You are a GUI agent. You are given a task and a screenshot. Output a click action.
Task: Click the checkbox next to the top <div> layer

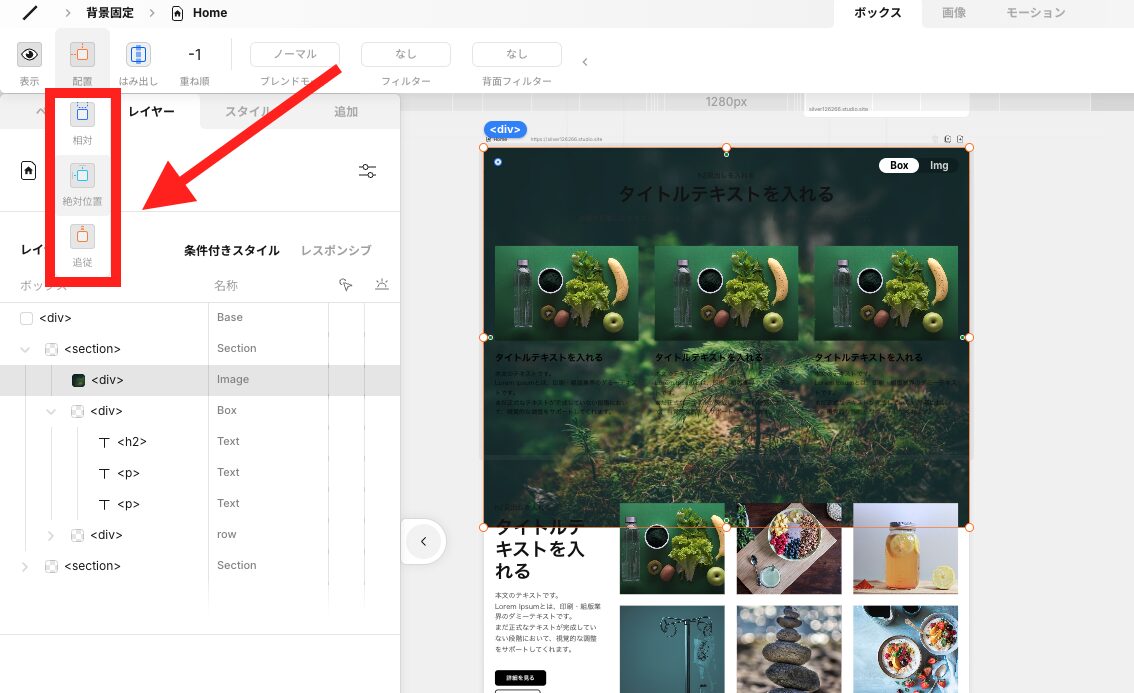point(25,317)
